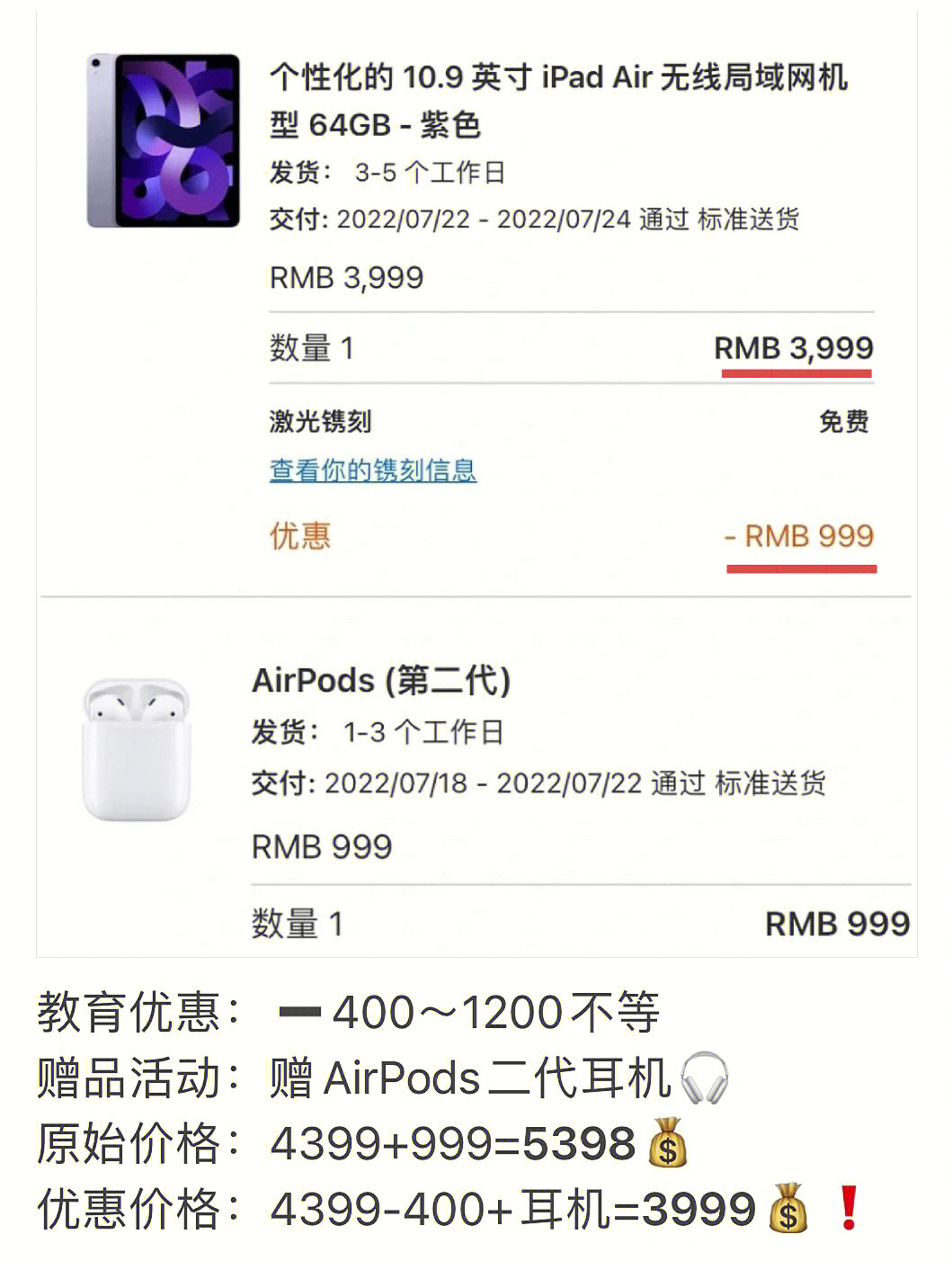Select the iPad Air 64GB 紫色 product title
The image size is (952, 1270).
coord(557,100)
